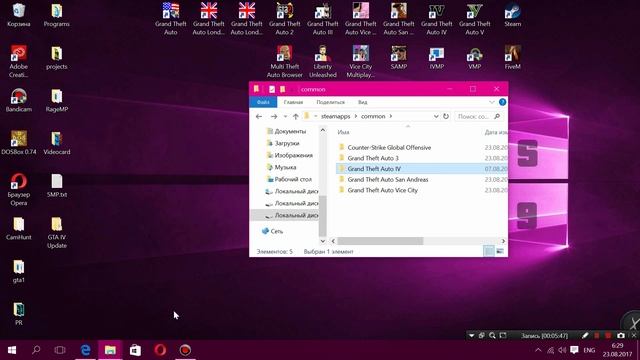The image size is (640, 360).
Task: Show hidden system tray icons
Action: click(538, 350)
